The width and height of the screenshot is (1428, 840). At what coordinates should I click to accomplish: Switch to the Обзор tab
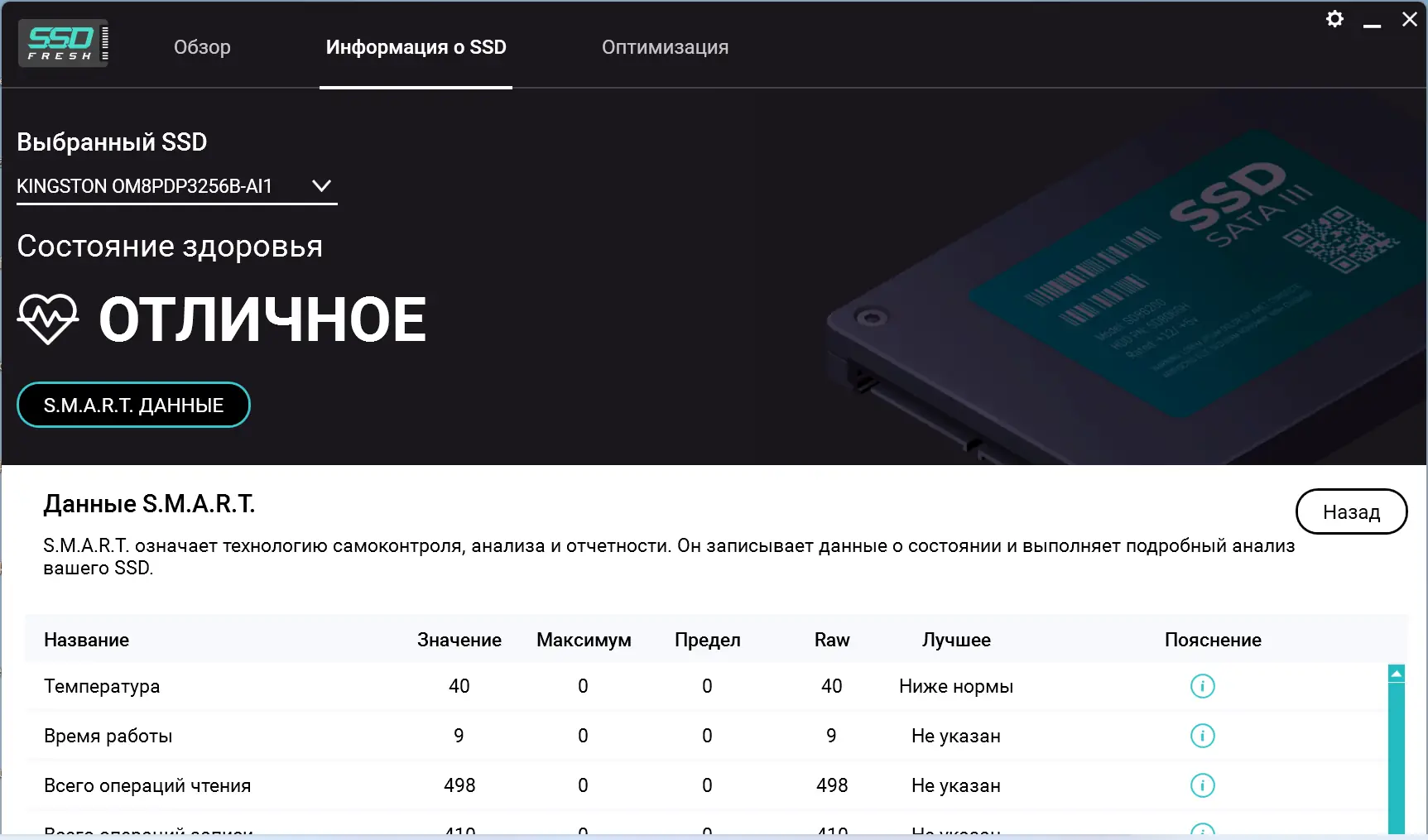[202, 47]
